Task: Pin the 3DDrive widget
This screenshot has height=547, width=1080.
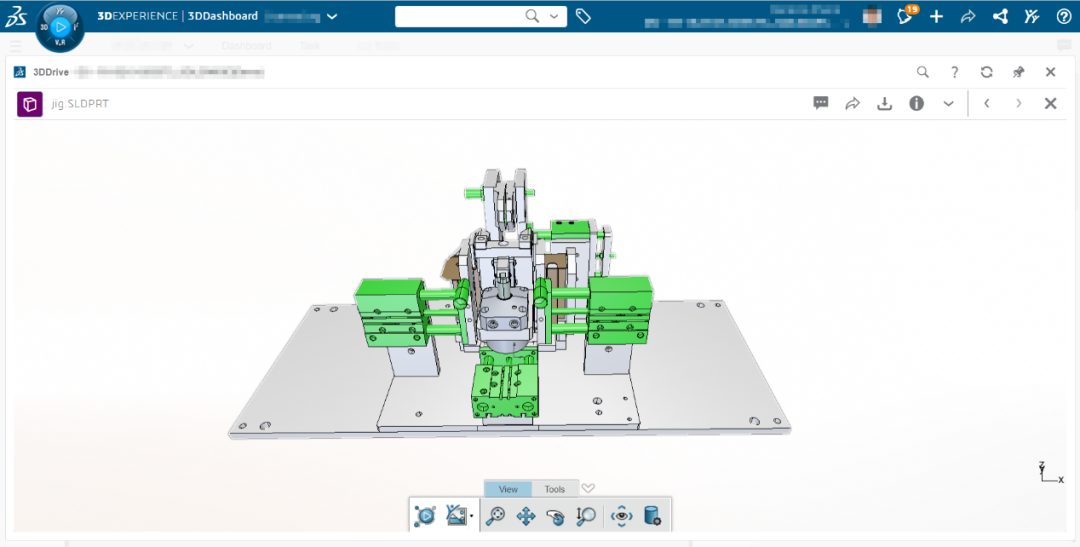Action: pyautogui.click(x=1018, y=72)
